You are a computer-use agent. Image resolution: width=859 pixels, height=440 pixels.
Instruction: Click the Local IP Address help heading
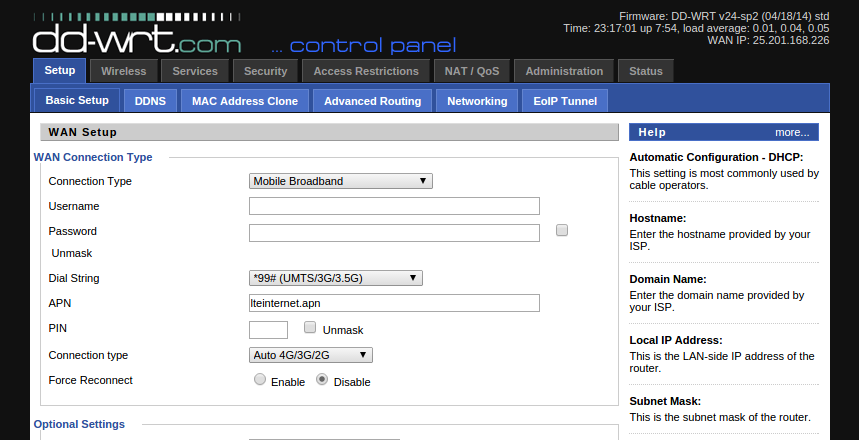676,340
